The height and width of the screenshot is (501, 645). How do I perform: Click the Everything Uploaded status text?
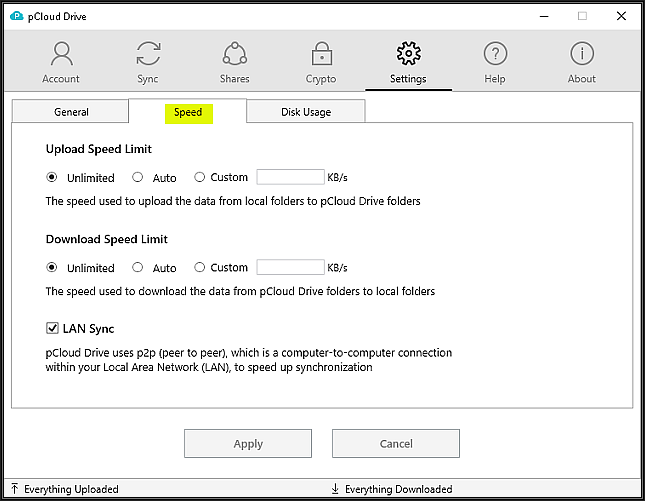click(x=71, y=489)
